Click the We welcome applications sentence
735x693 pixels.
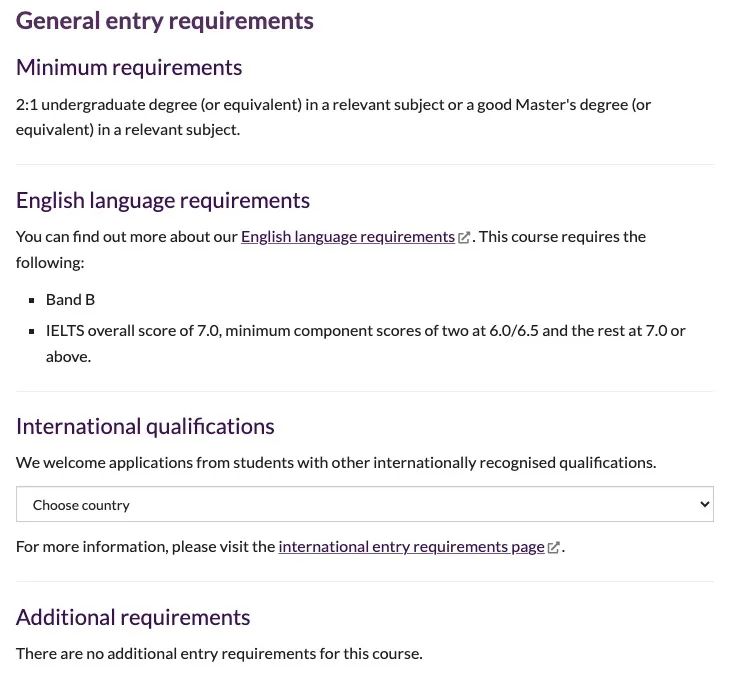(336, 463)
